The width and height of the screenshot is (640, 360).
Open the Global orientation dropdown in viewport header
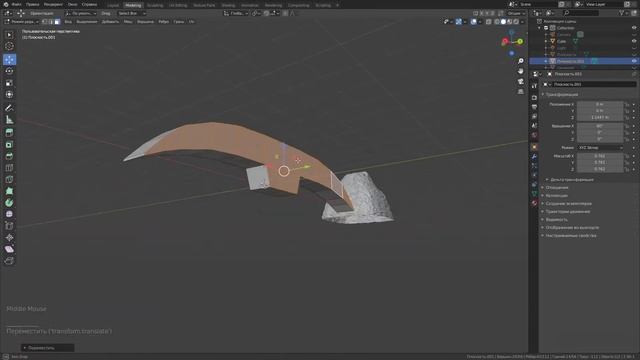pyautogui.click(x=236, y=13)
